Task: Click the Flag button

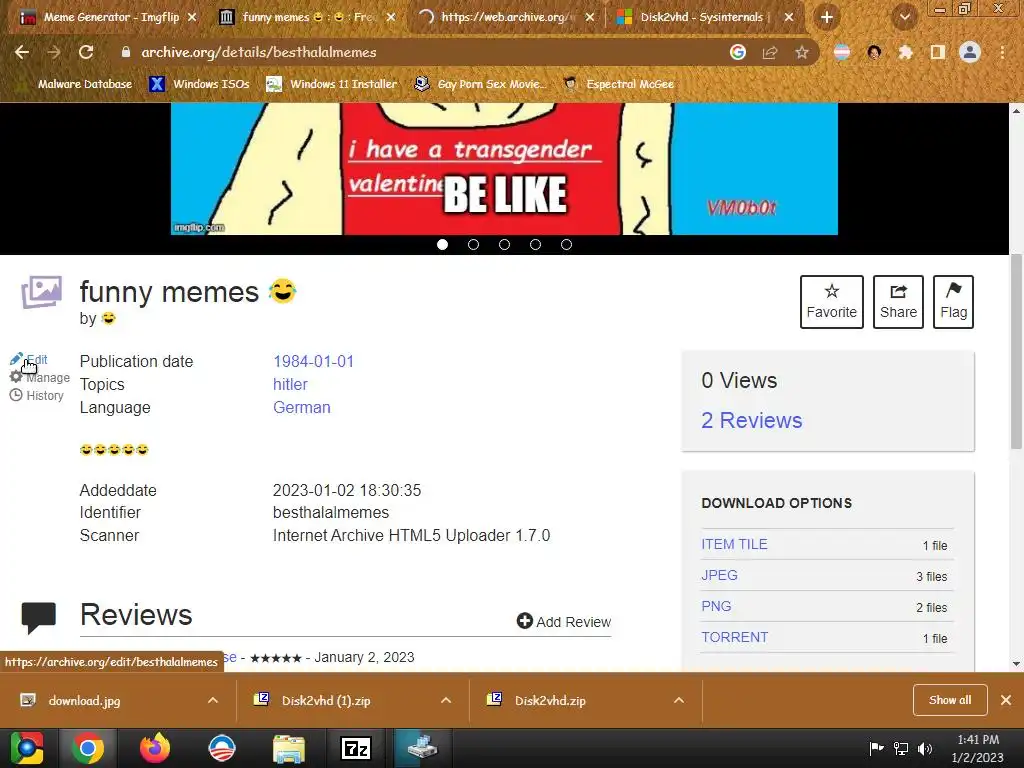Action: 953,302
